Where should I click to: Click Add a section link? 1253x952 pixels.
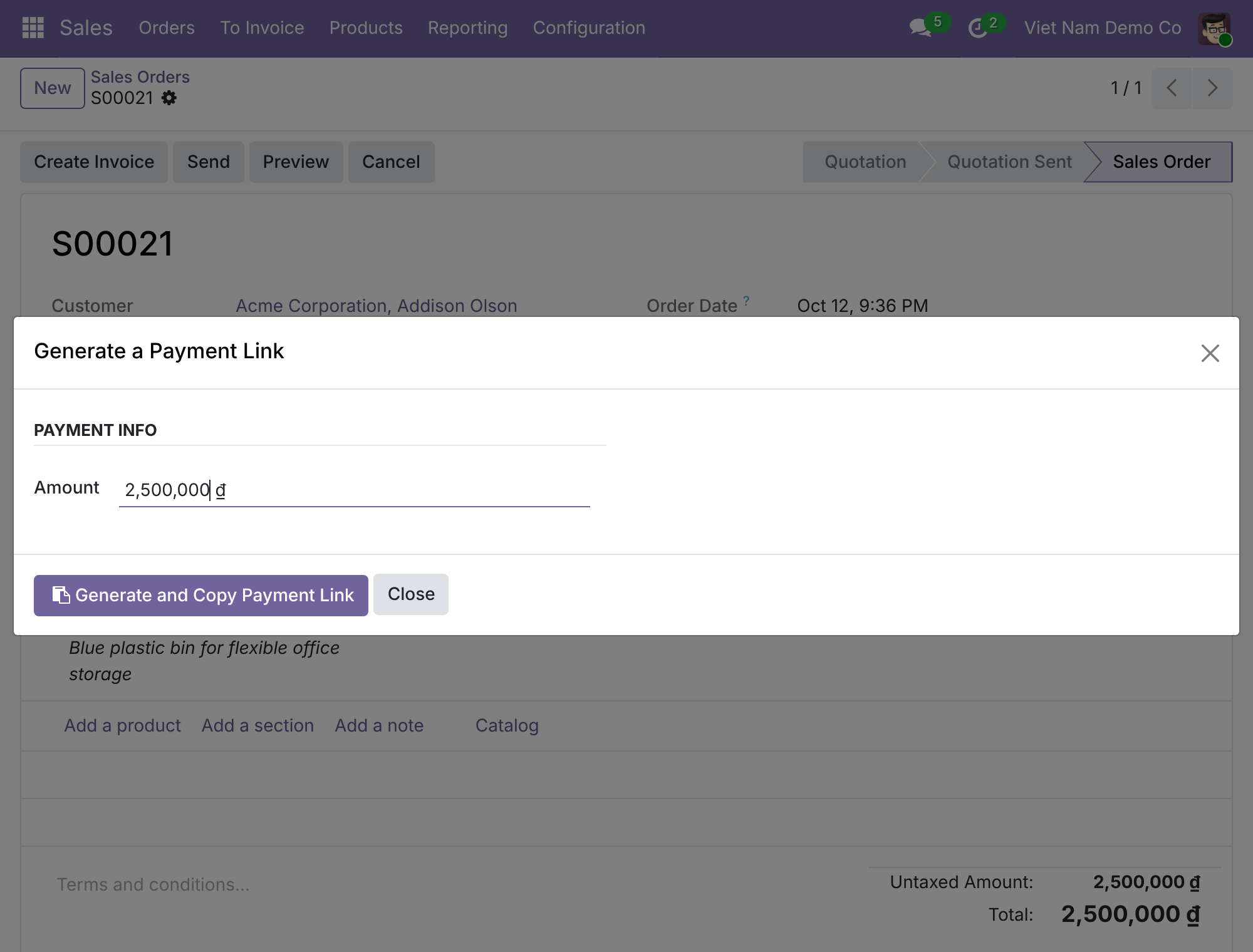[x=257, y=725]
